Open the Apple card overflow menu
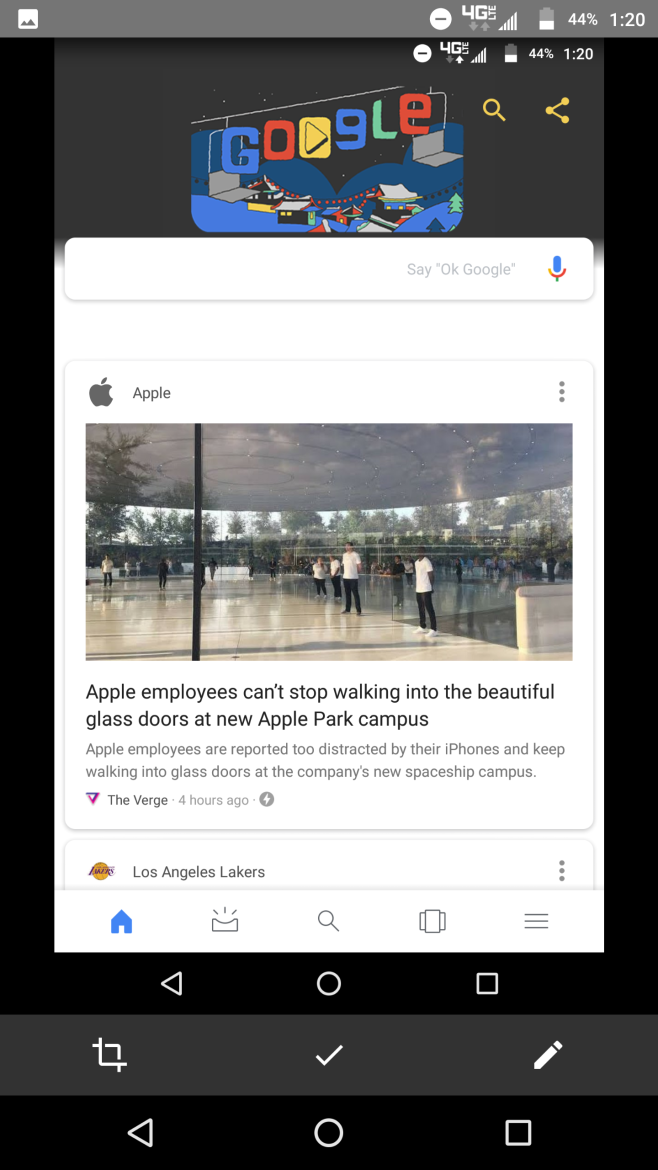This screenshot has height=1170, width=658. point(562,392)
